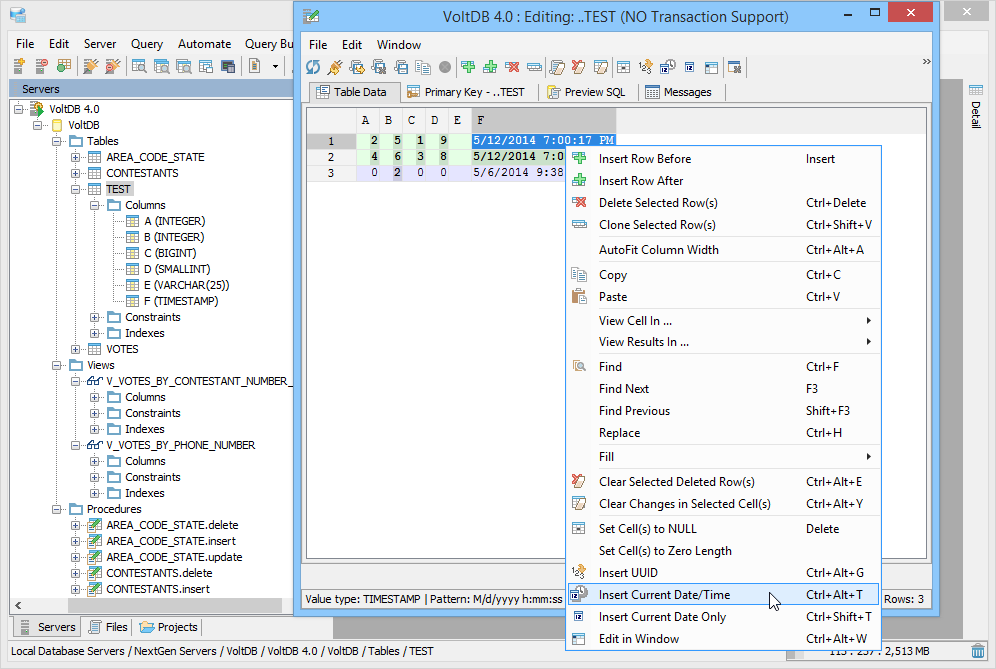Switch to the Preview SQL tab
The height and width of the screenshot is (669, 996).
586,92
